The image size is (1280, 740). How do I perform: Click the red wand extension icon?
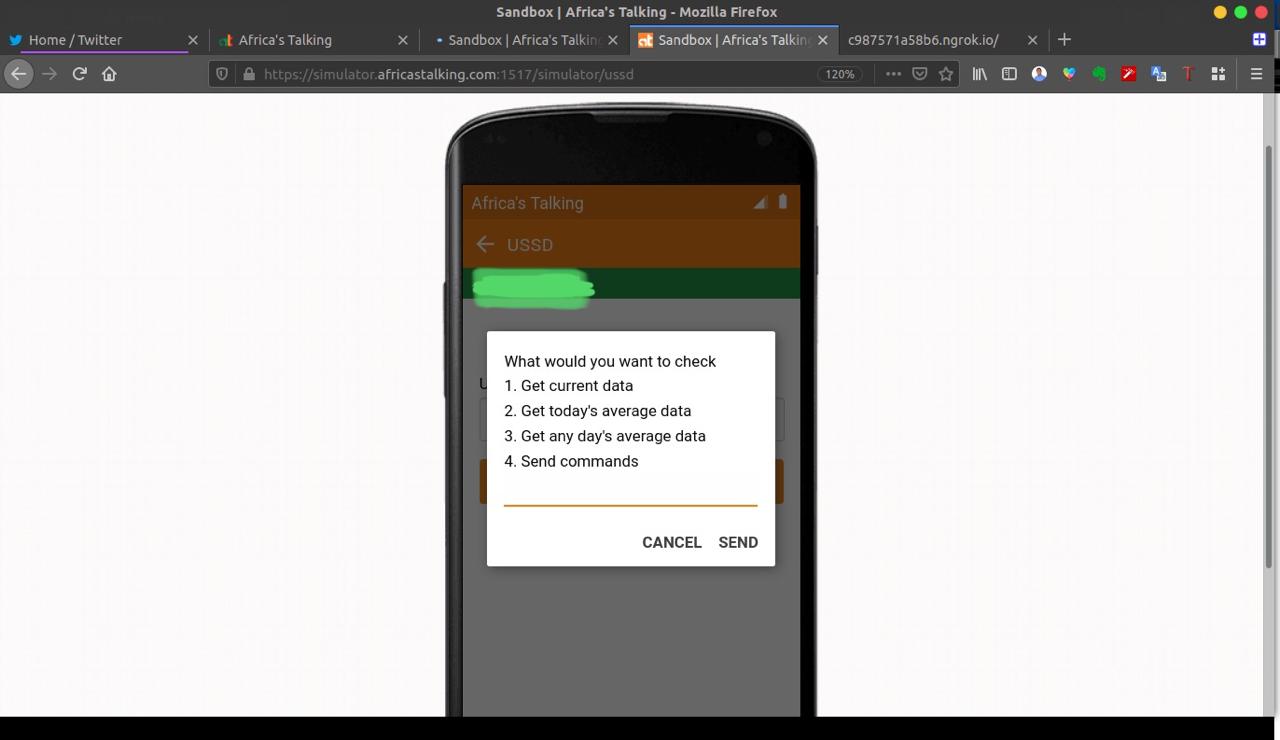(x=1129, y=74)
